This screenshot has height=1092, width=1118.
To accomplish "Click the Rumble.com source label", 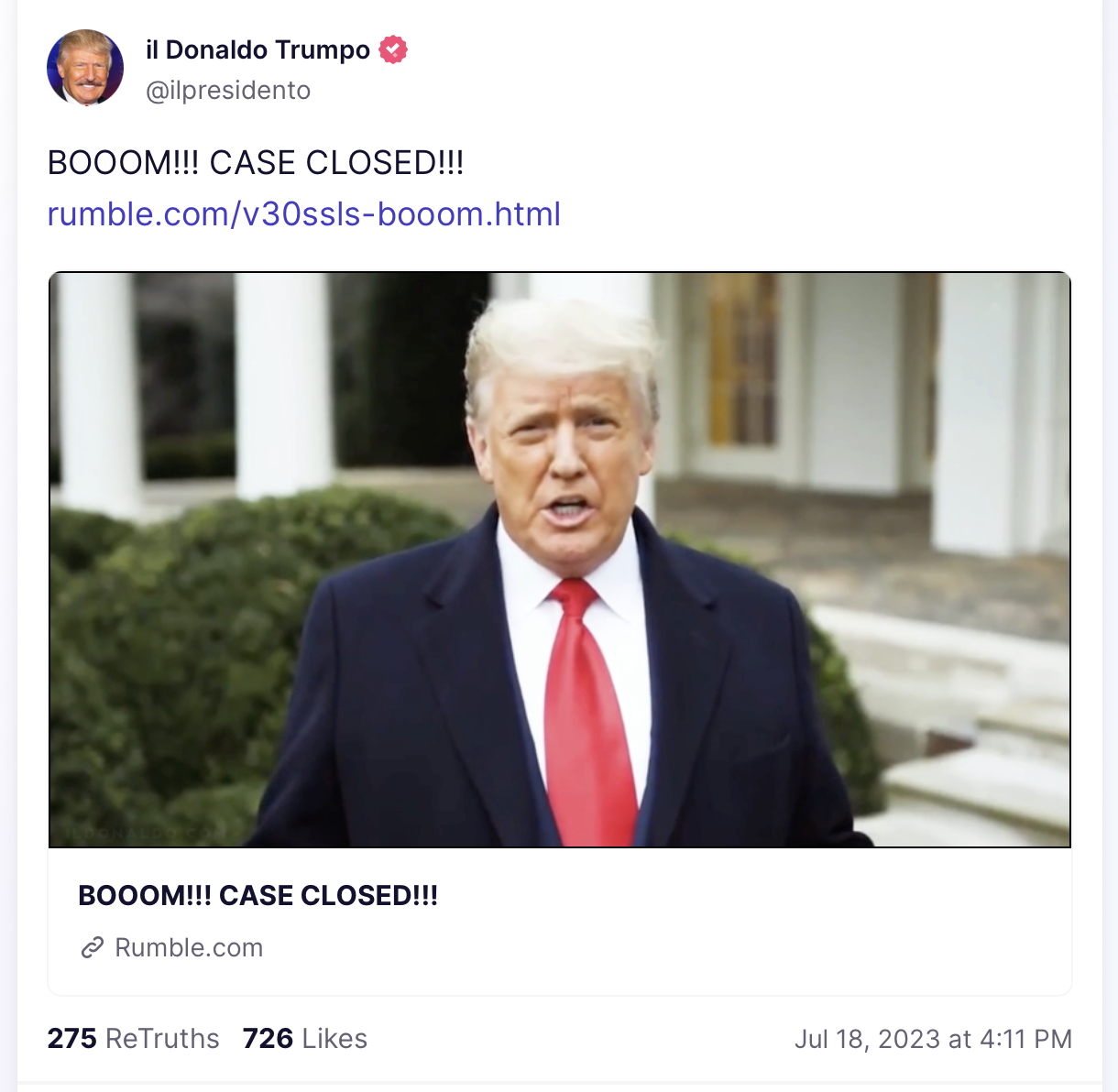I will (x=189, y=947).
